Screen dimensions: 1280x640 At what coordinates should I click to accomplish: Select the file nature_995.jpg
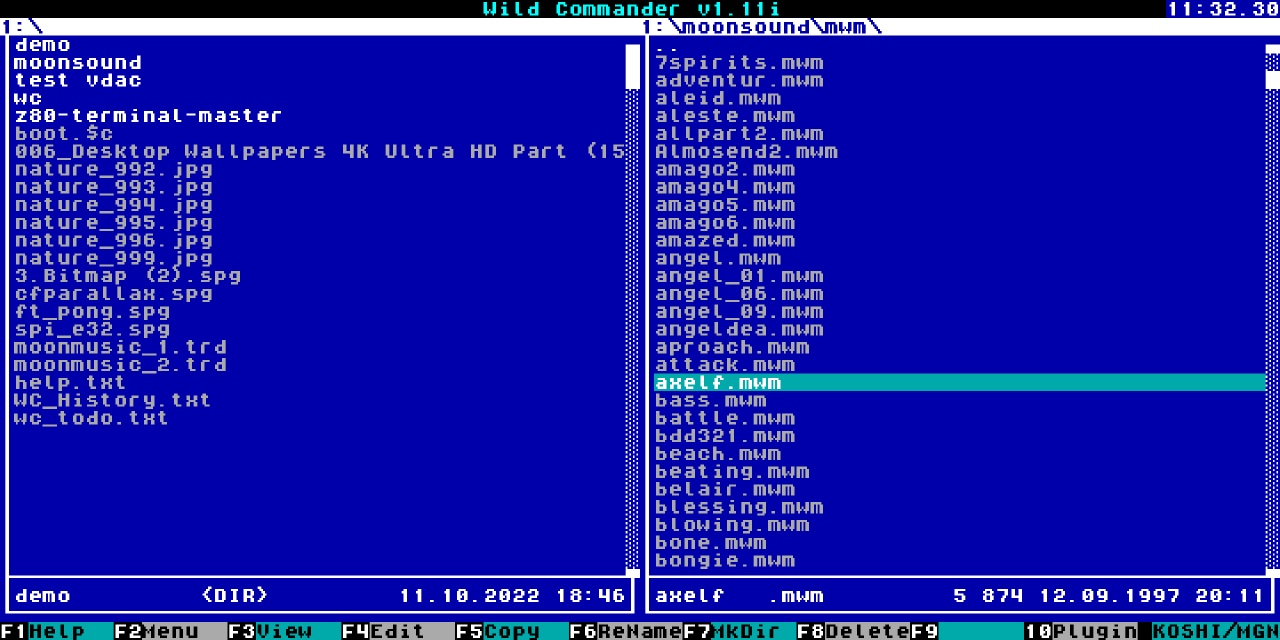point(114,223)
